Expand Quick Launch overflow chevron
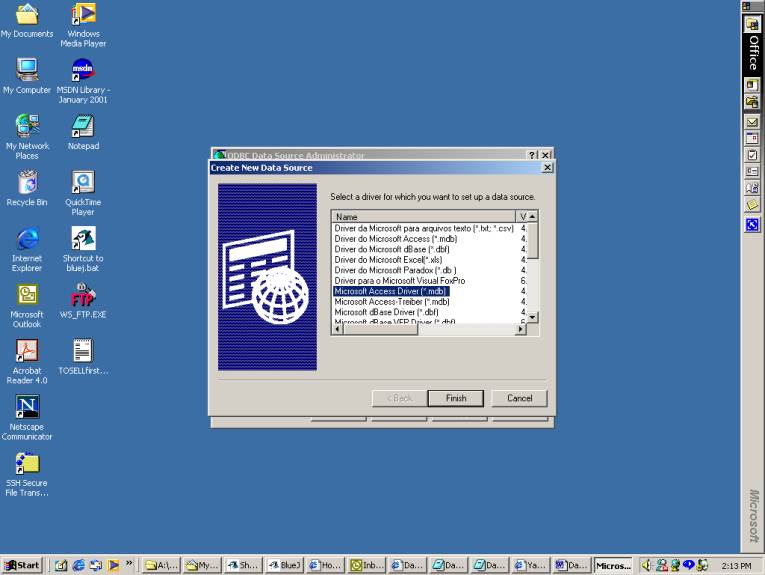765x575 pixels. pyautogui.click(x=129, y=563)
